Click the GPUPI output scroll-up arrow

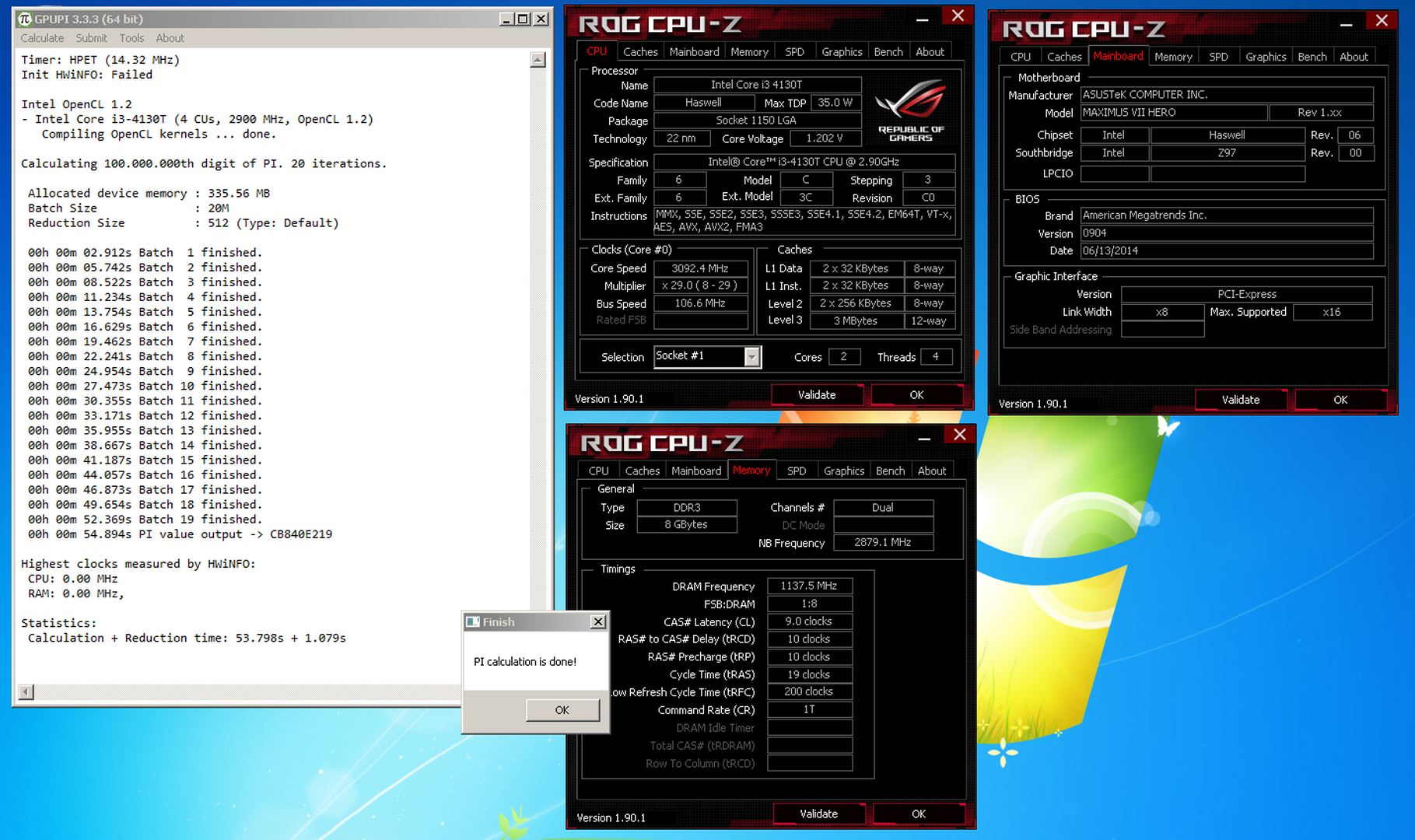pyautogui.click(x=538, y=60)
